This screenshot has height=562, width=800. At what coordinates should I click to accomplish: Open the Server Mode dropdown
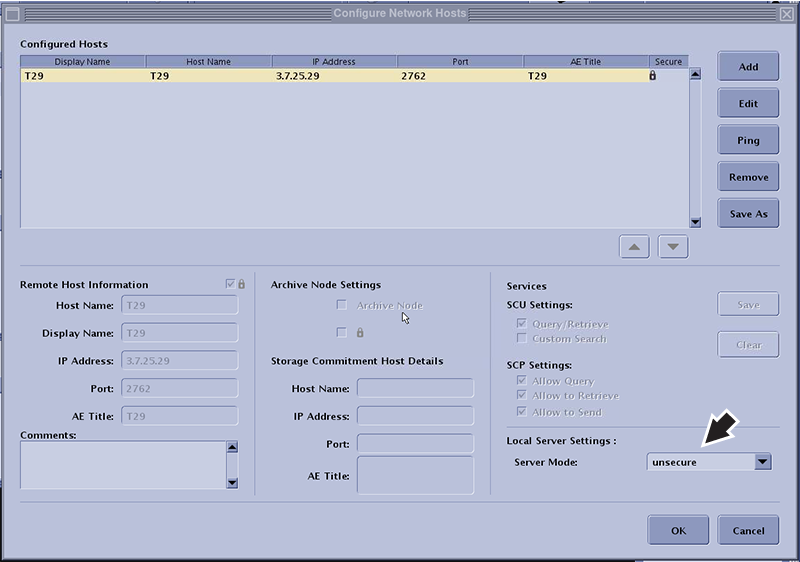(x=762, y=462)
